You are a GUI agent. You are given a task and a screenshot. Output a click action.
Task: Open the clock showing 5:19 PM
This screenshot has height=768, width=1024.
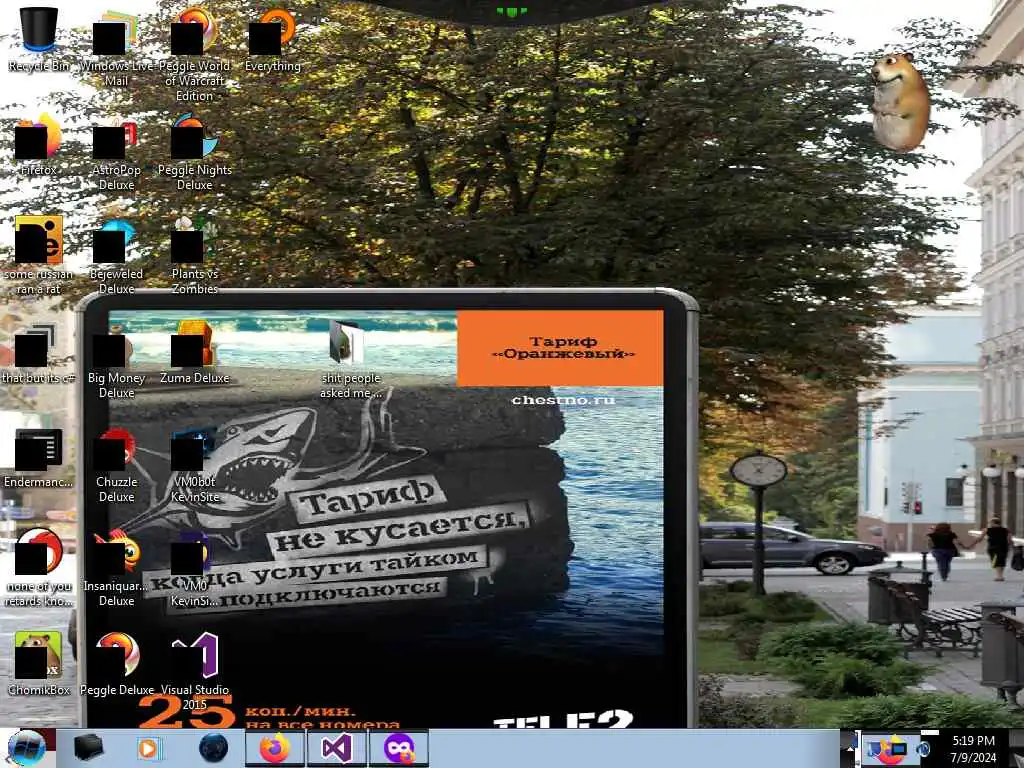[x=973, y=749]
